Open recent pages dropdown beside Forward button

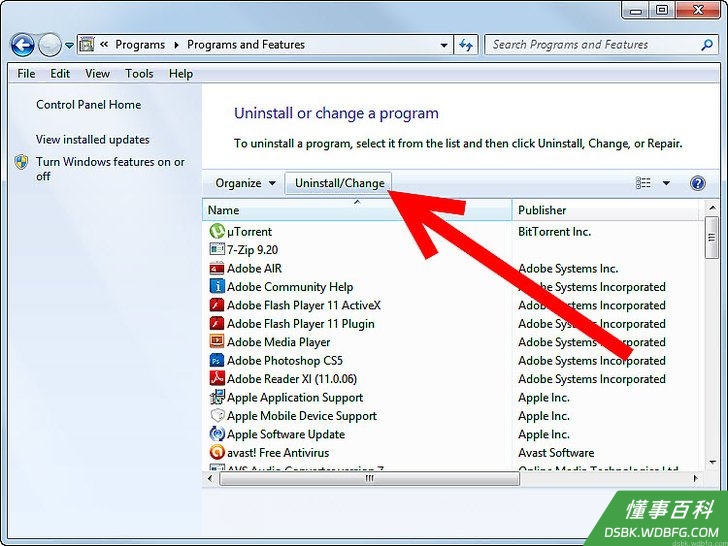pyautogui.click(x=69, y=46)
